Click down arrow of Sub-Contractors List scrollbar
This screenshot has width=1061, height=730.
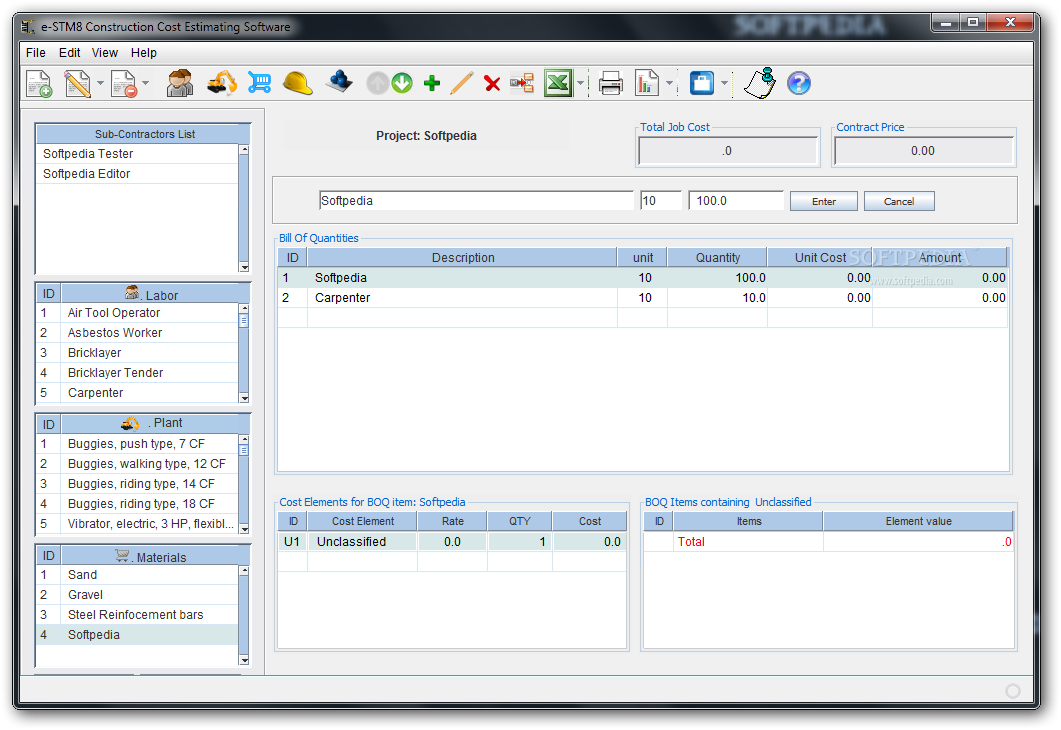click(244, 267)
